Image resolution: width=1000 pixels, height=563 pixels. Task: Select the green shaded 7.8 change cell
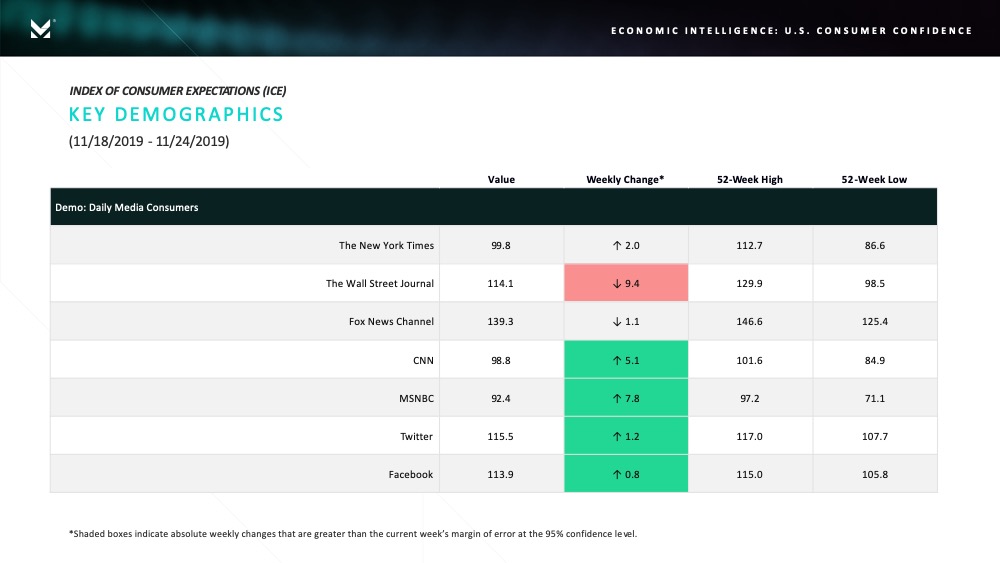[626, 398]
